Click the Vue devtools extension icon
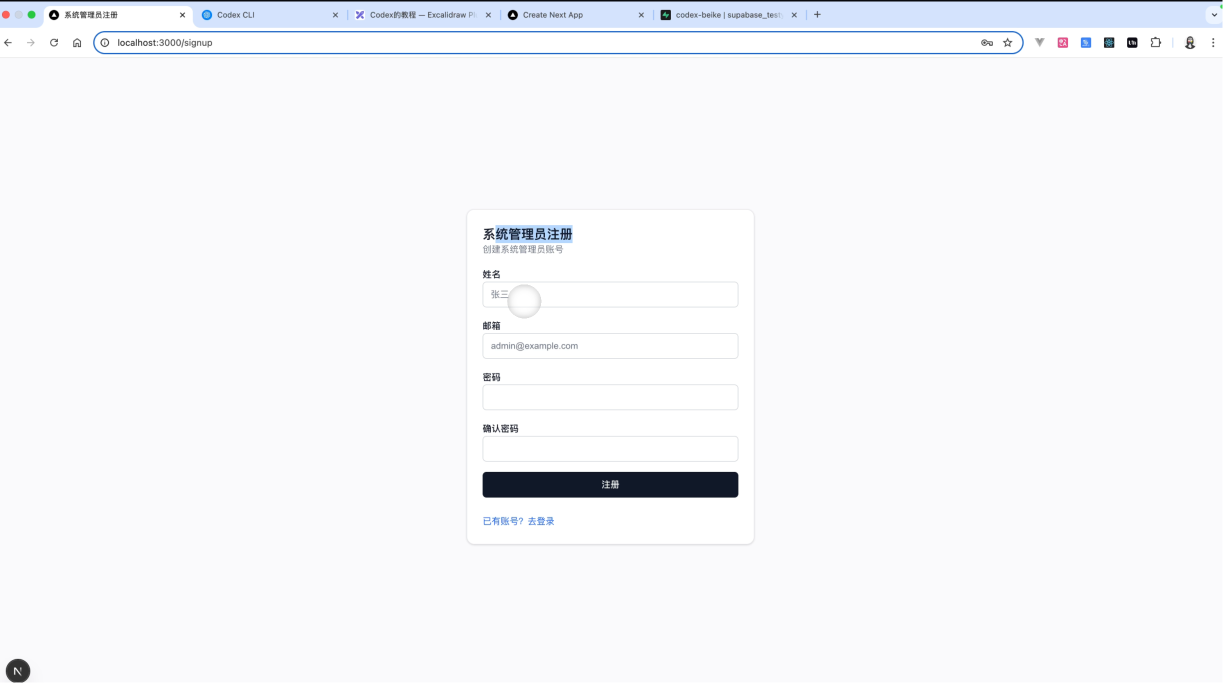1223x683 pixels. click(1040, 43)
